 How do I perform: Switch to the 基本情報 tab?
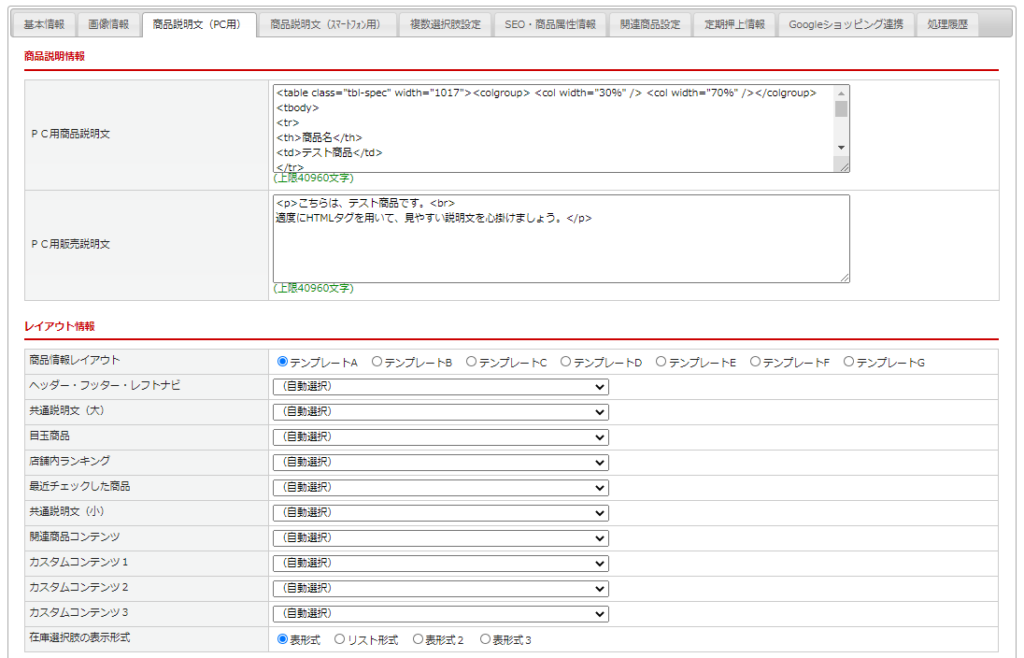coord(44,24)
